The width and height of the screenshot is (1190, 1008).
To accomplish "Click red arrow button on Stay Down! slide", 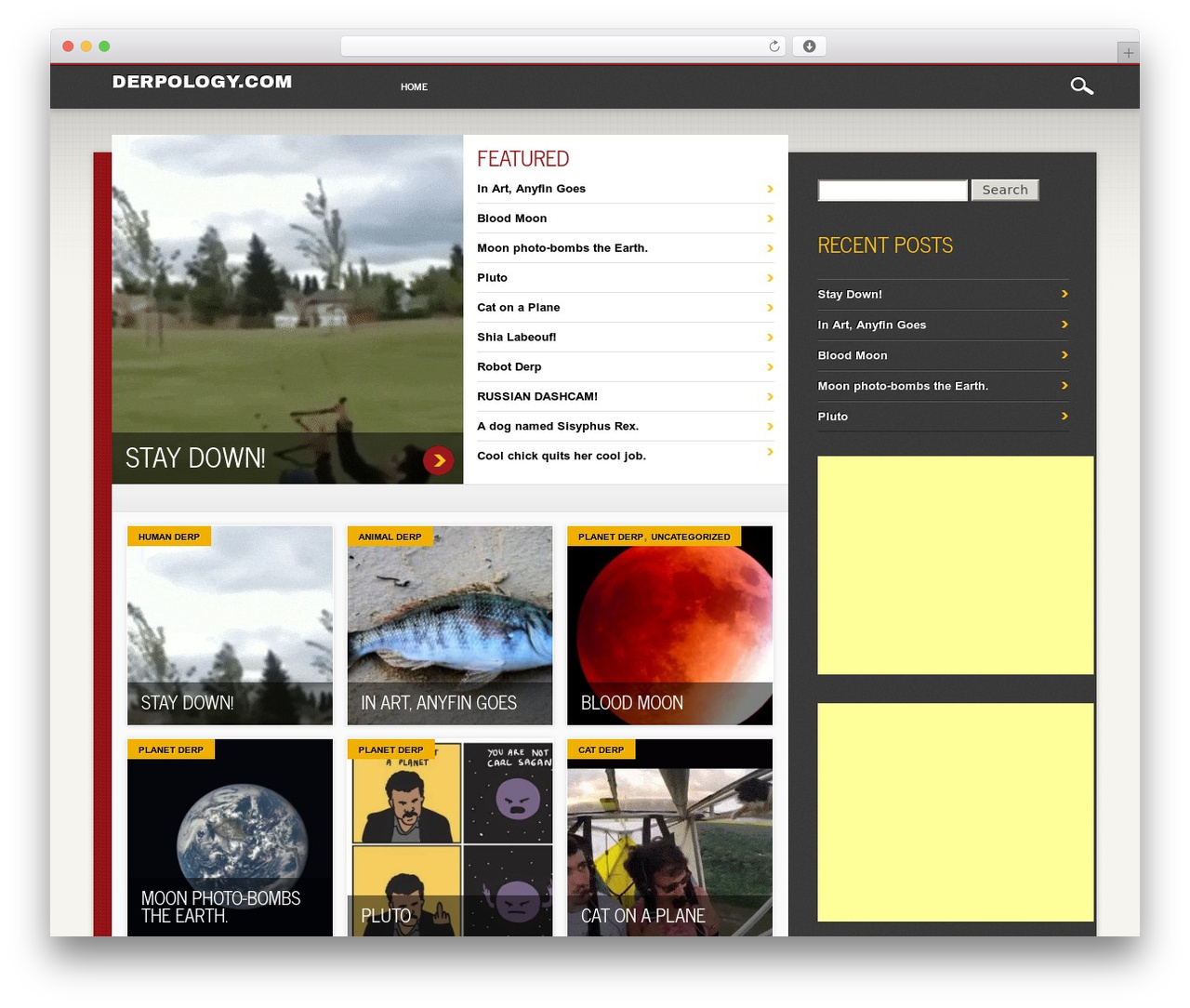I will (438, 460).
